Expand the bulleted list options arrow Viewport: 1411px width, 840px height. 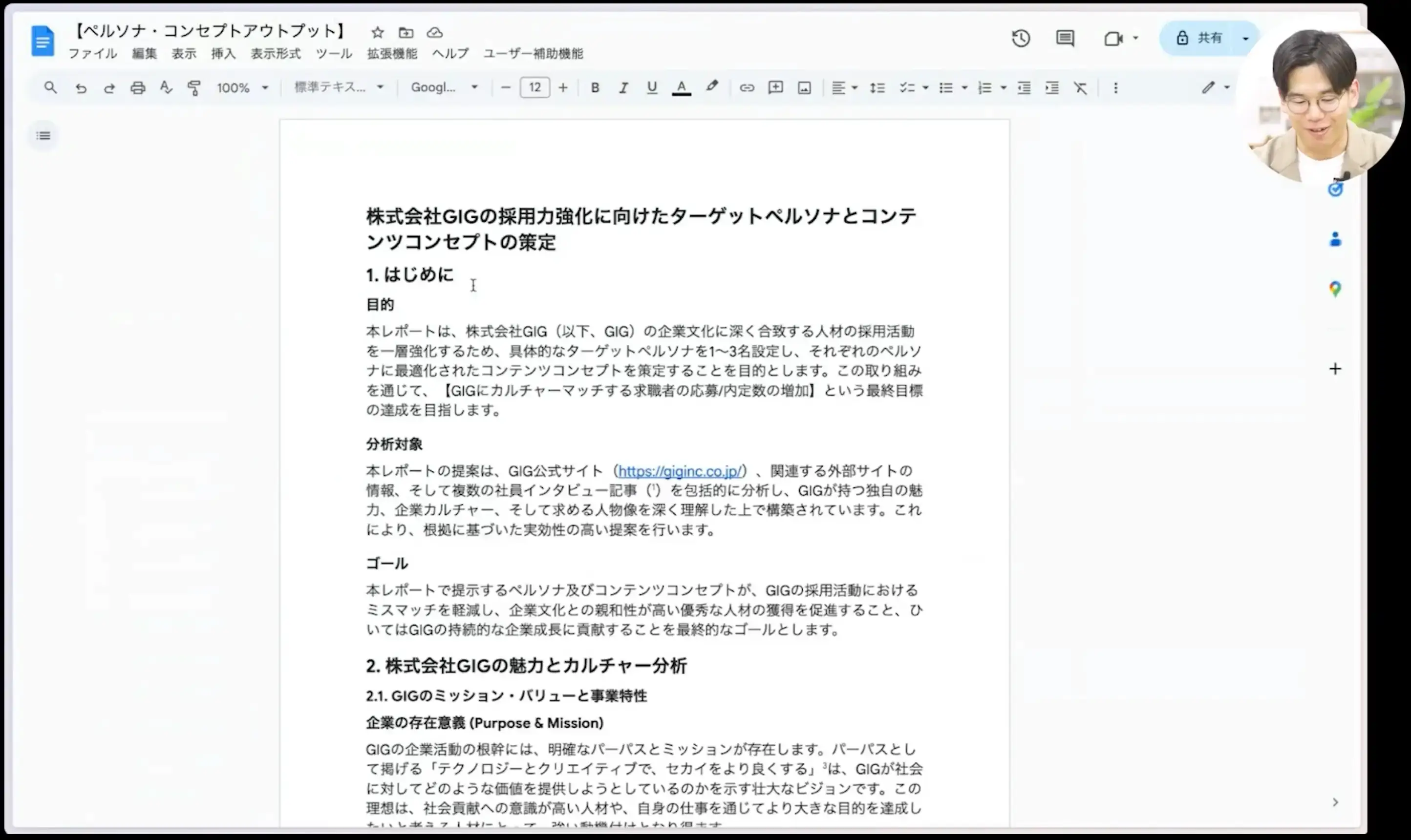coord(964,88)
